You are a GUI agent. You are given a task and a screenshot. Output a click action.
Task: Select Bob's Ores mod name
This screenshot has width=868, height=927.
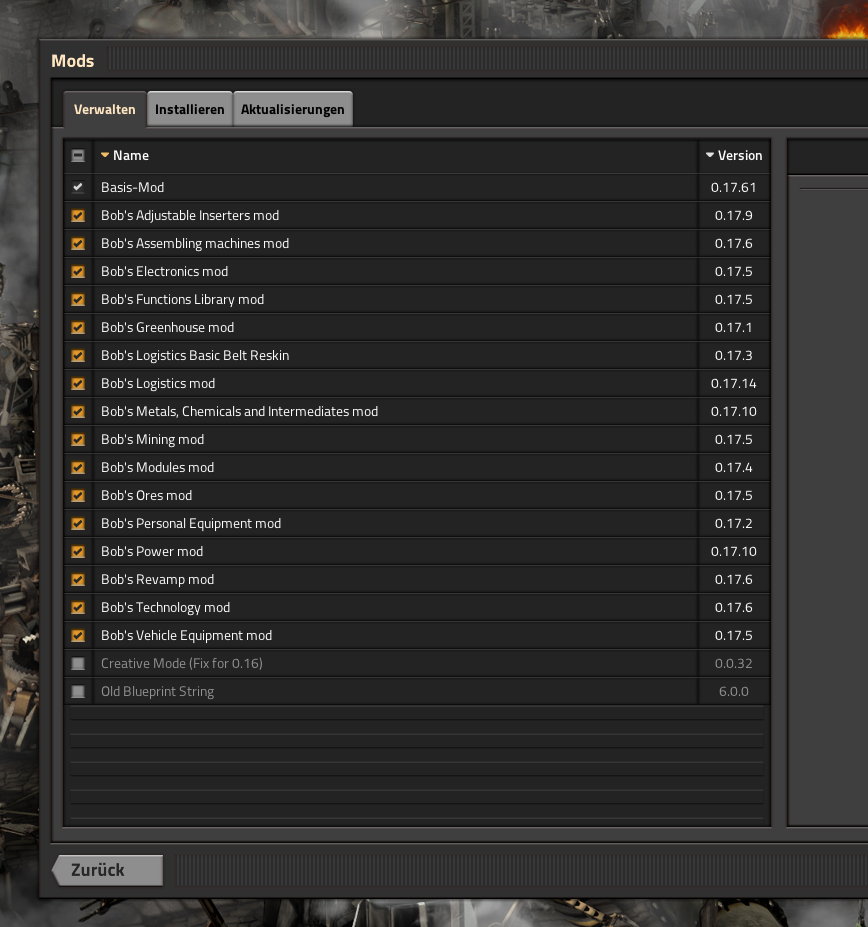147,495
